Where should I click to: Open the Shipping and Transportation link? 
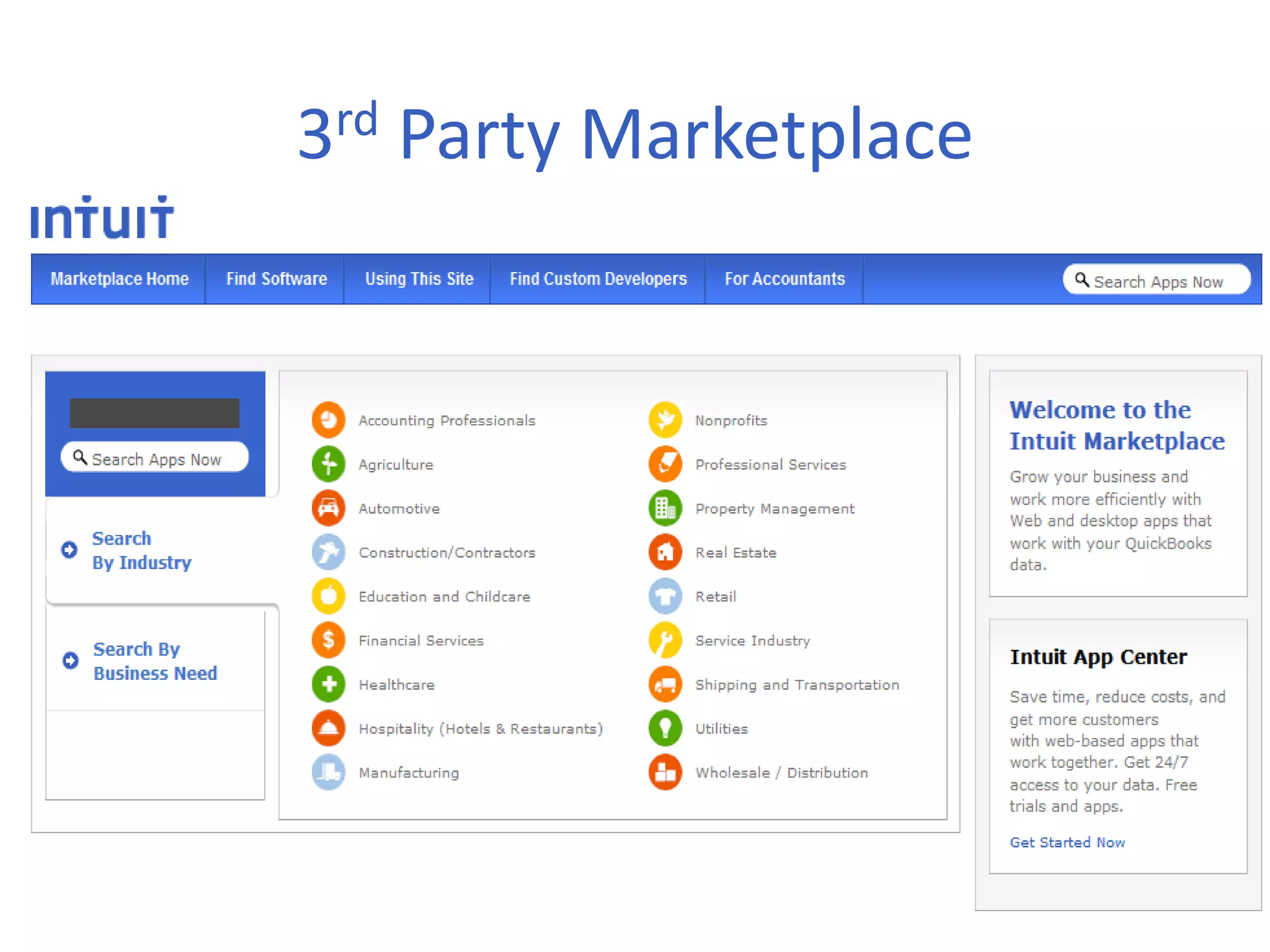797,685
